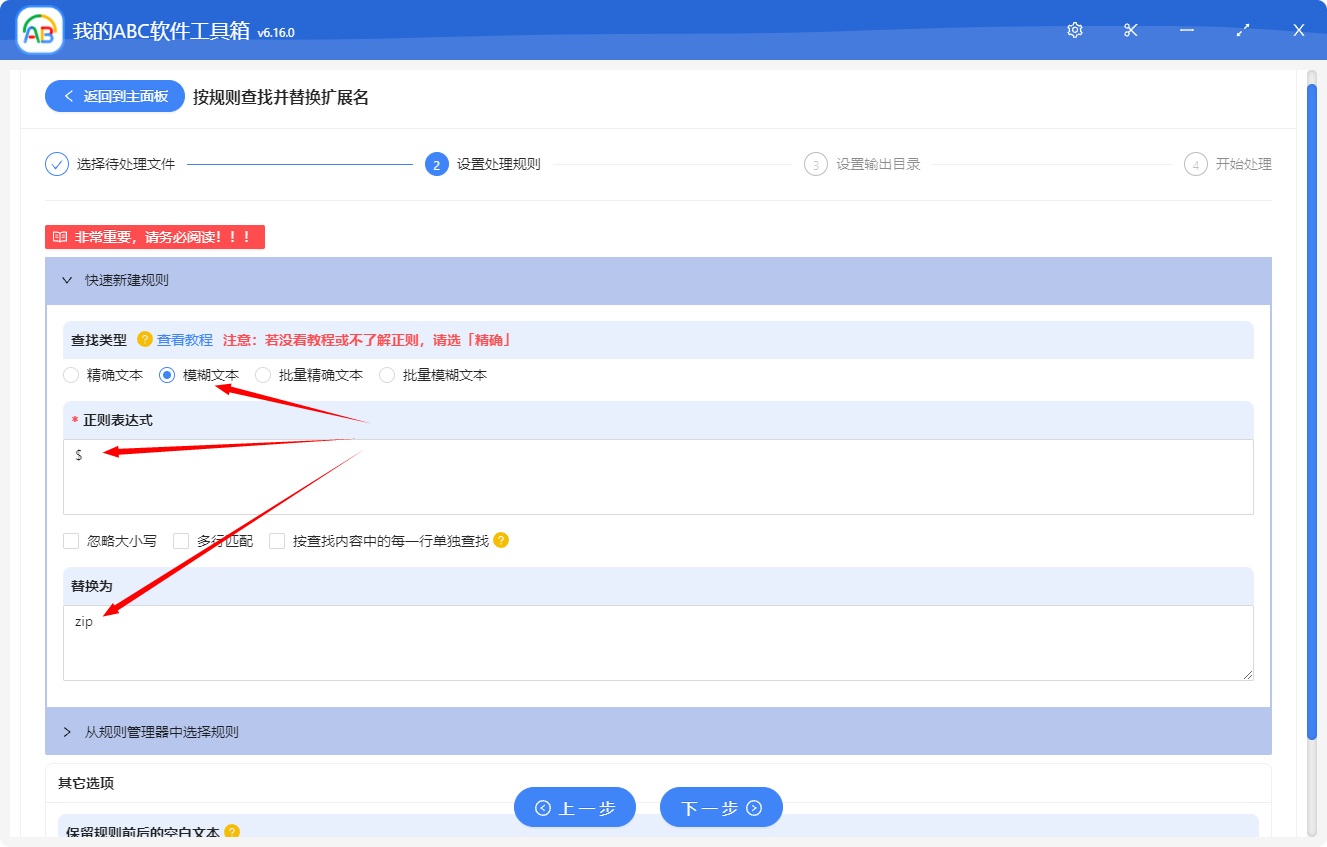Viewport: 1327px width, 847px height.
Task: Click the 保留规则前后的空白文本 label
Action: tap(143, 831)
